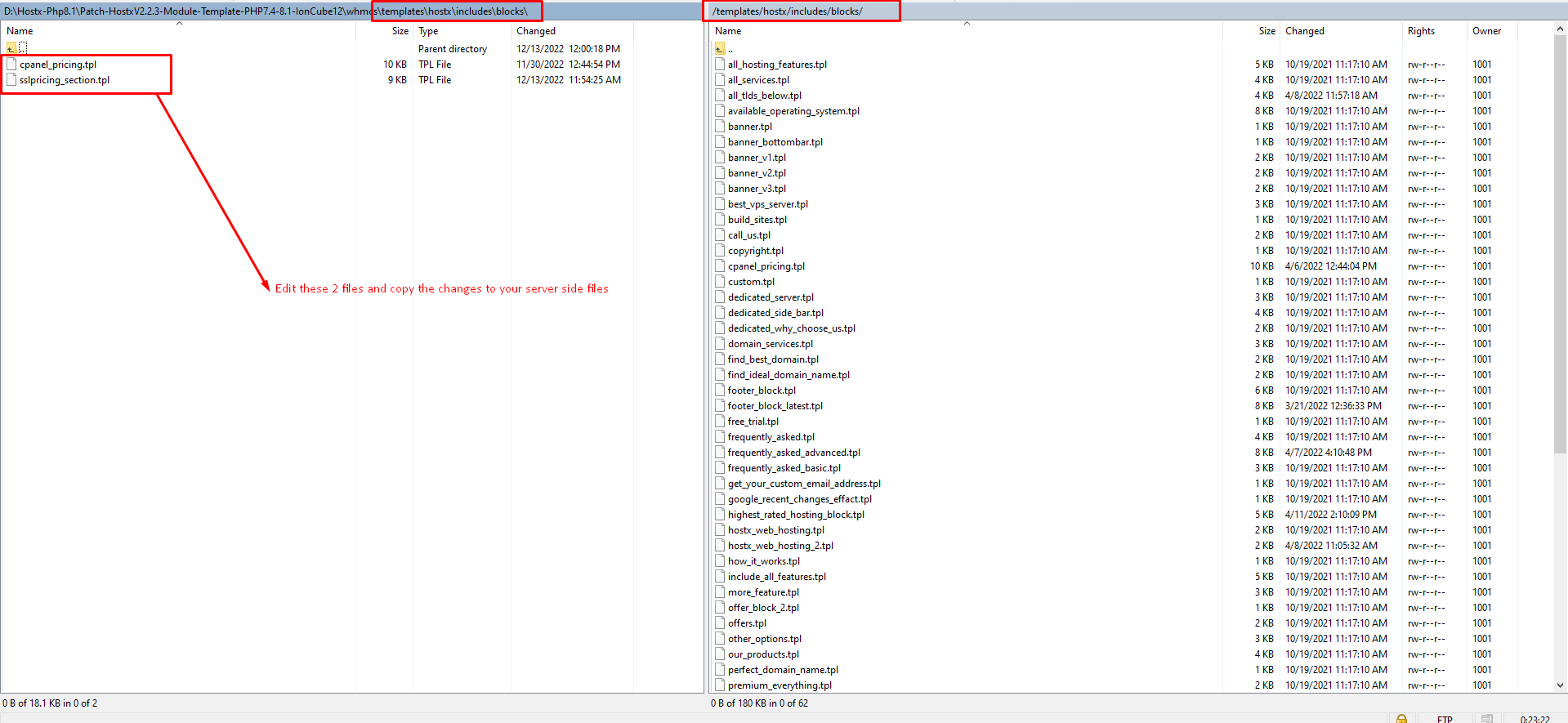Click the parent directory icon in remote panel

[x=720, y=49]
